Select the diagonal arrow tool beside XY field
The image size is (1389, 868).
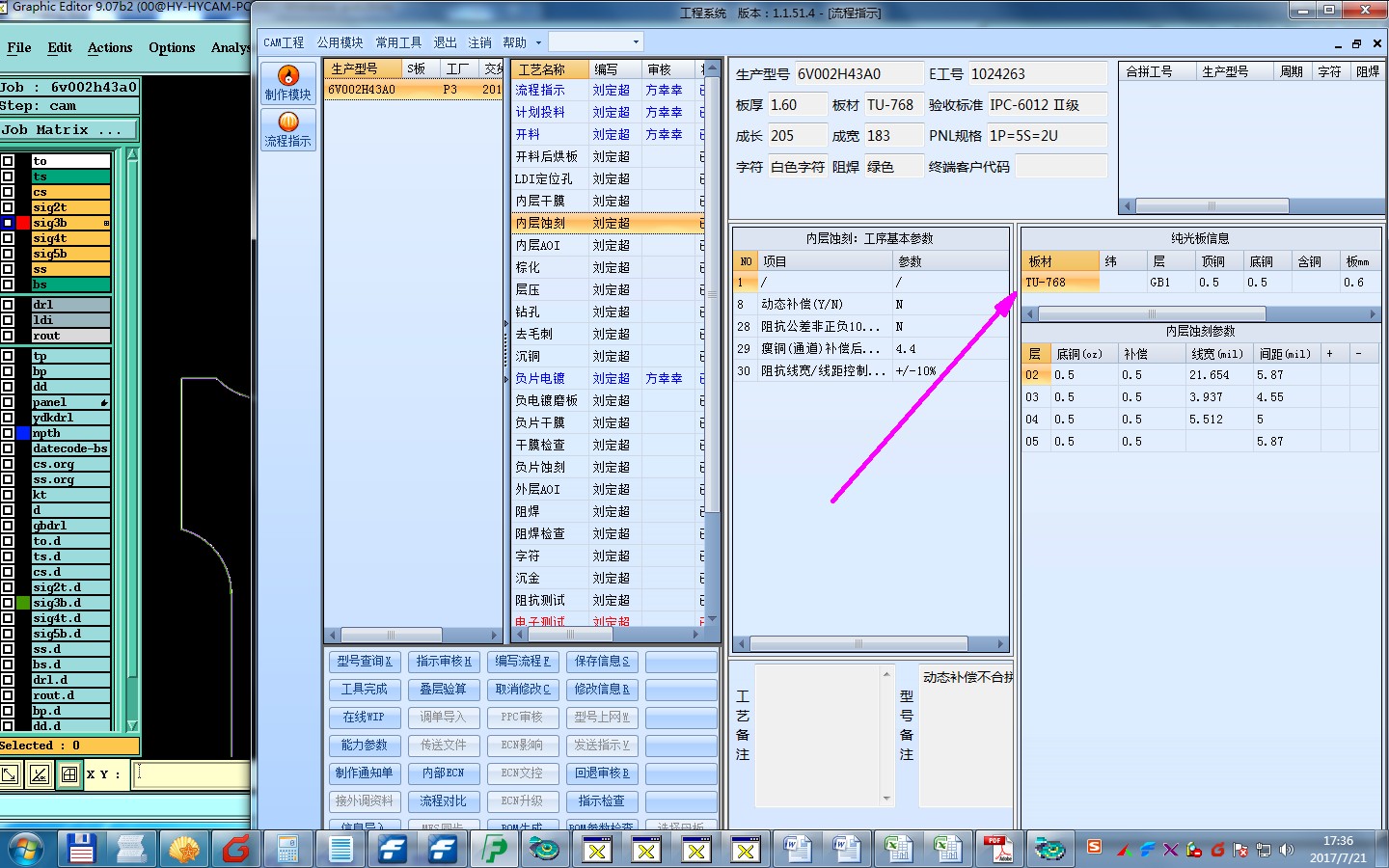tap(10, 773)
